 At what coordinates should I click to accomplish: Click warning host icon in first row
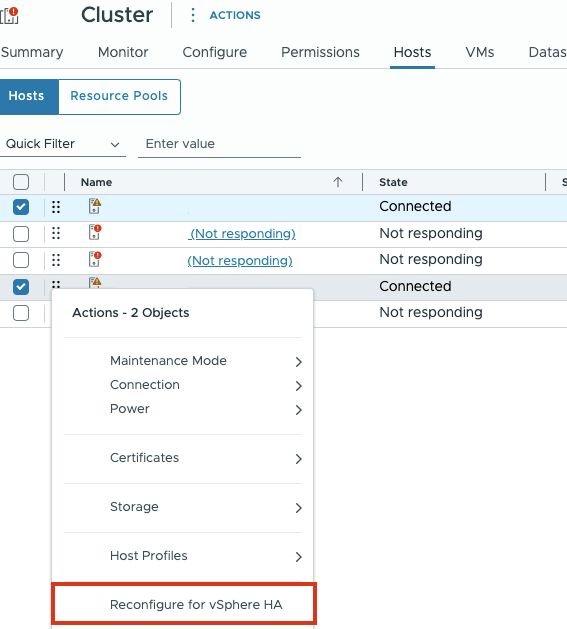(95, 206)
